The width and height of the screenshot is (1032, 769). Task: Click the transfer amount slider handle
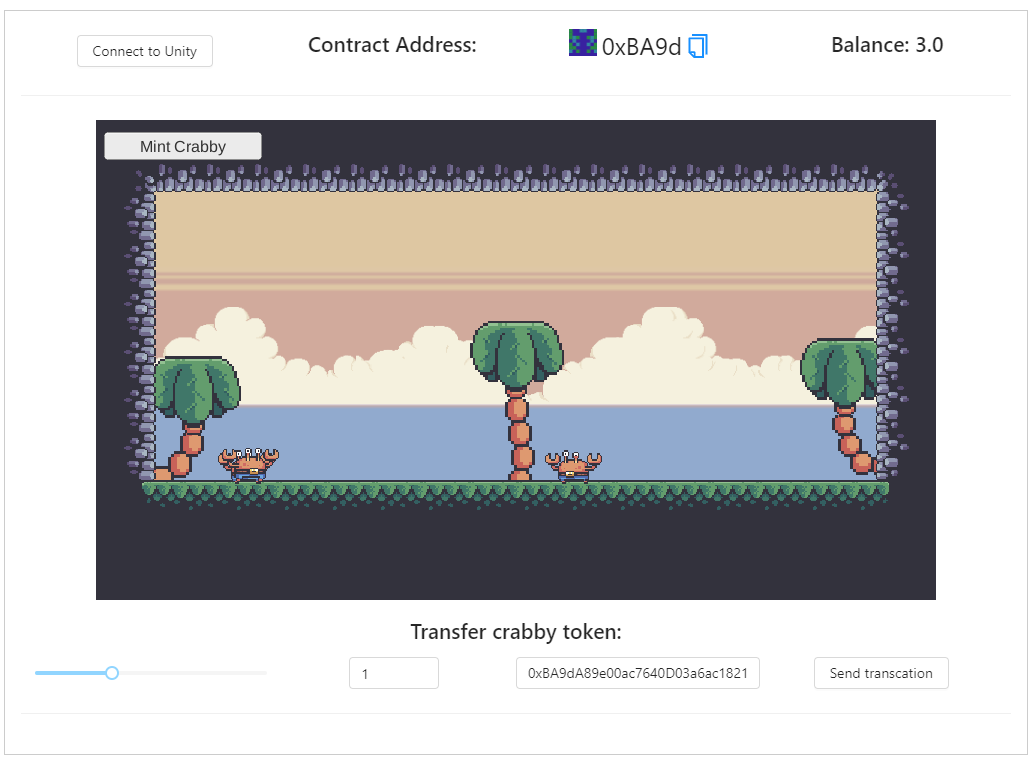point(111,673)
